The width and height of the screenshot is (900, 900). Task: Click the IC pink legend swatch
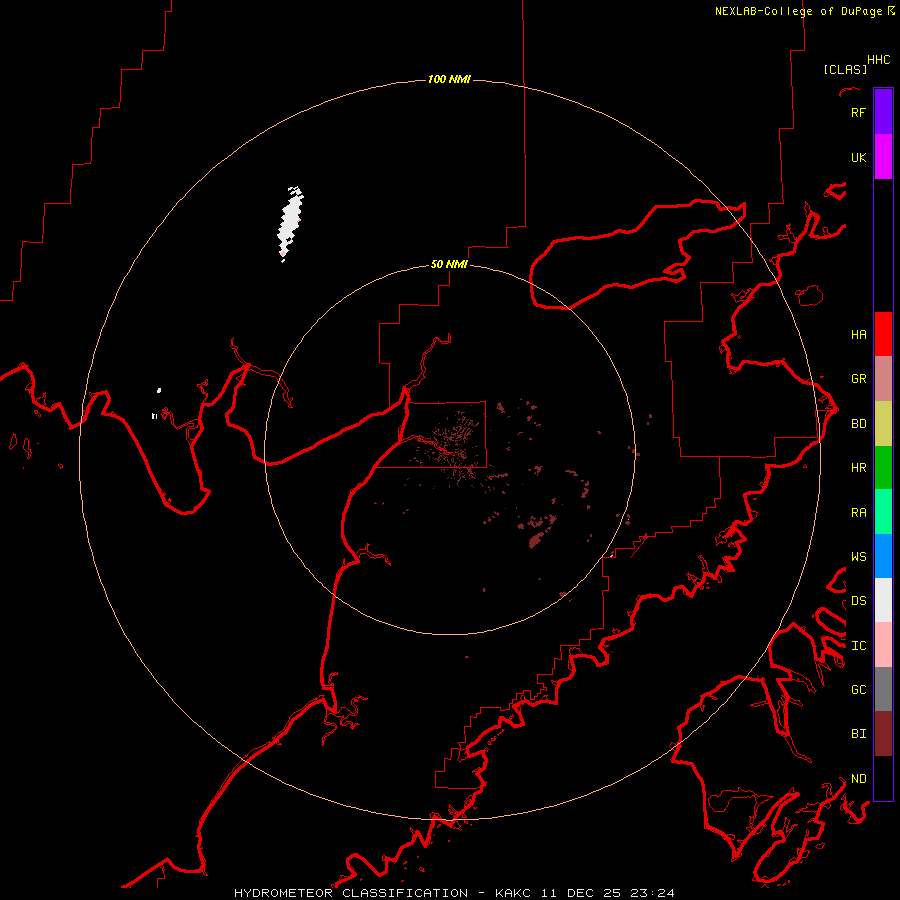pyautogui.click(x=883, y=645)
